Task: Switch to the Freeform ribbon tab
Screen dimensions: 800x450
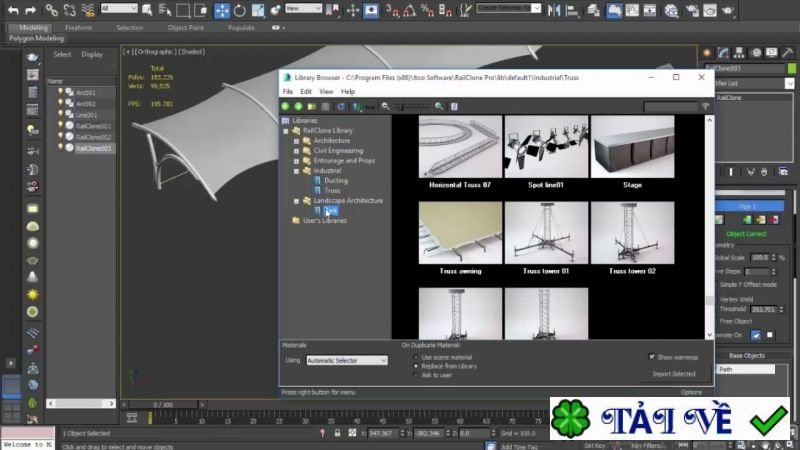Action: point(79,27)
